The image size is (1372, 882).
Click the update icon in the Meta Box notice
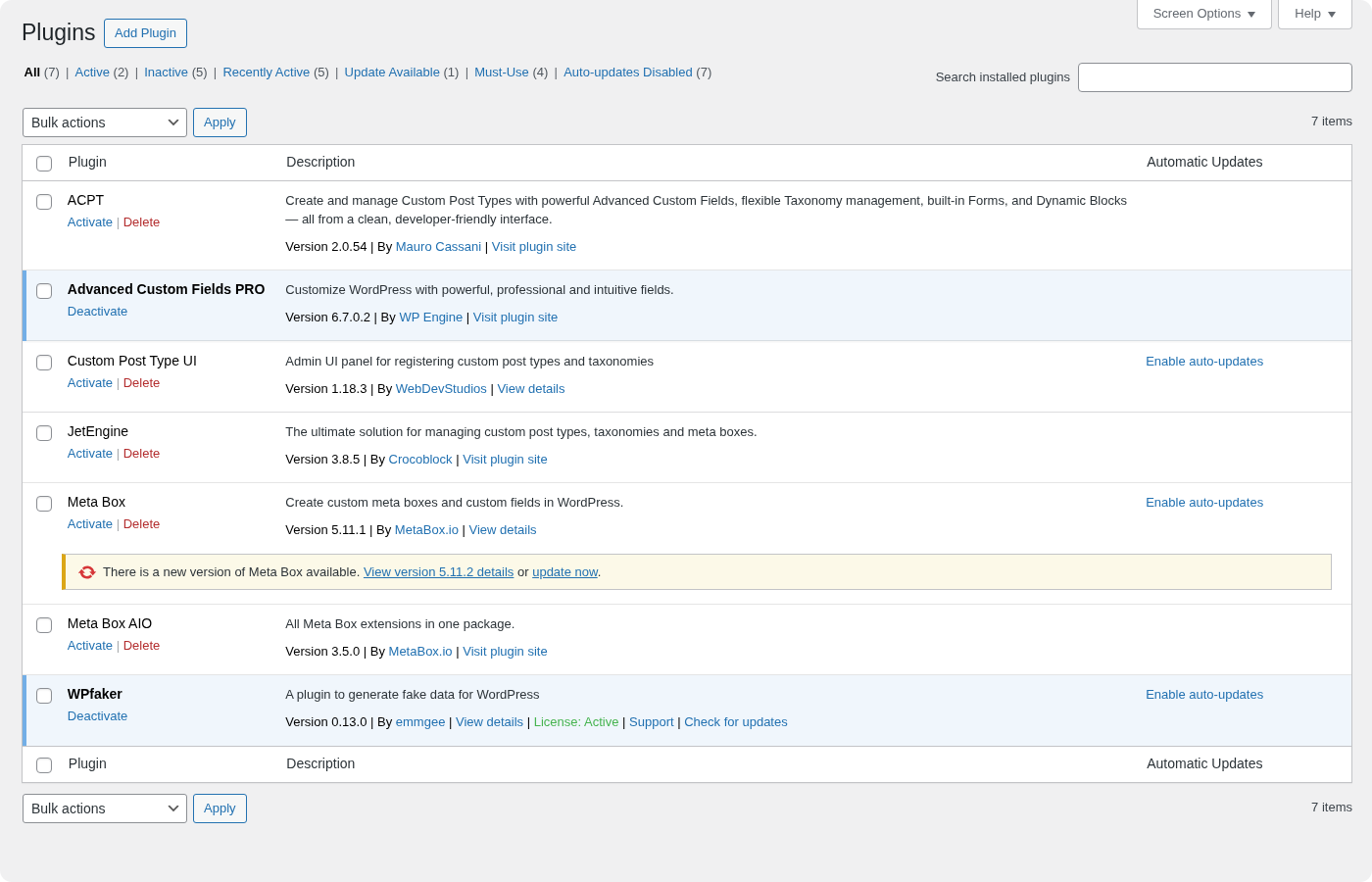pos(86,571)
